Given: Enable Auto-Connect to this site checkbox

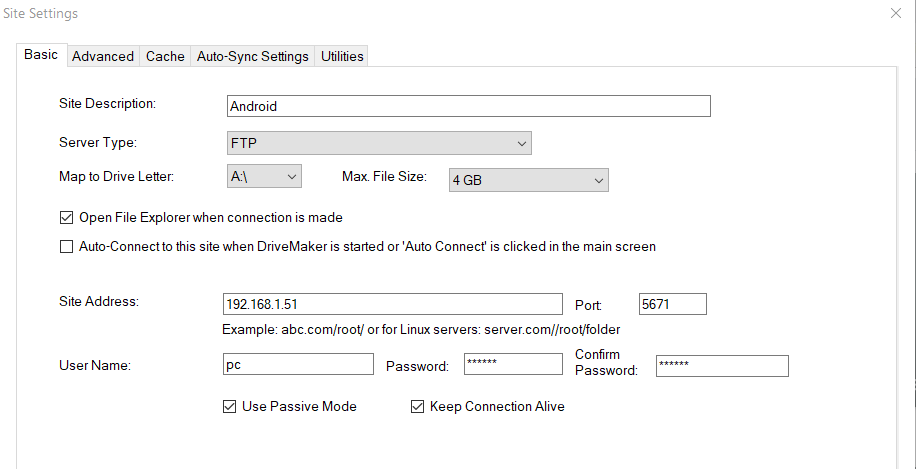Looking at the screenshot, I should [66, 247].
